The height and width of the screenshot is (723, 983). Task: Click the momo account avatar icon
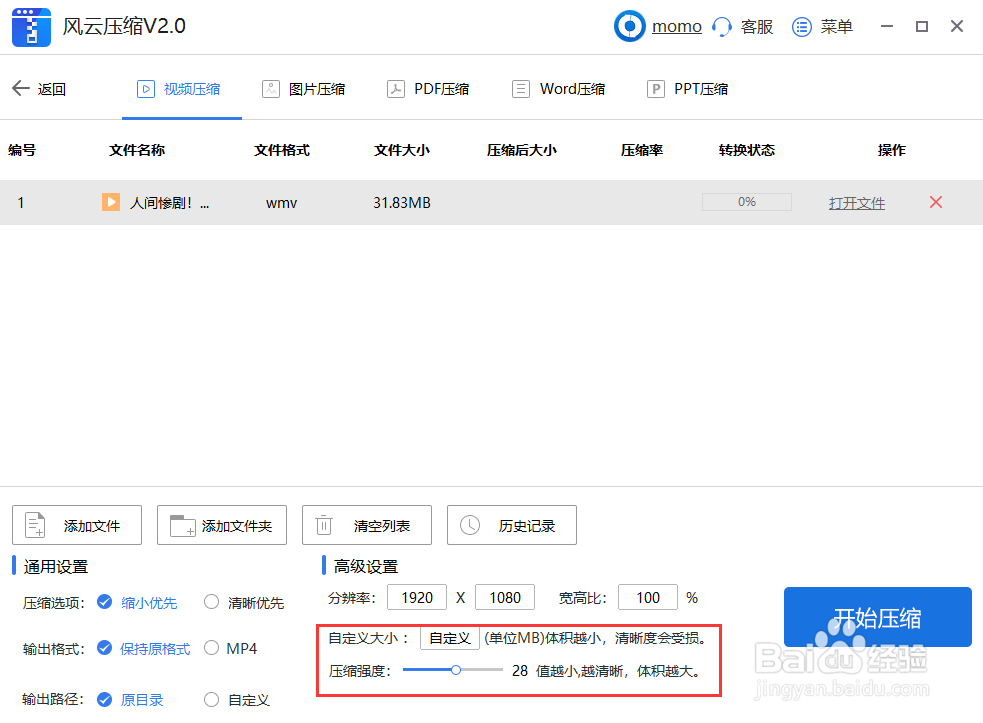tap(630, 26)
